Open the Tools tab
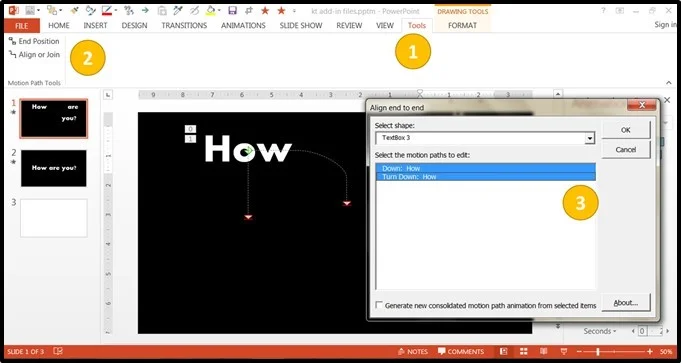Image resolution: width=681 pixels, height=363 pixels. pos(417,26)
